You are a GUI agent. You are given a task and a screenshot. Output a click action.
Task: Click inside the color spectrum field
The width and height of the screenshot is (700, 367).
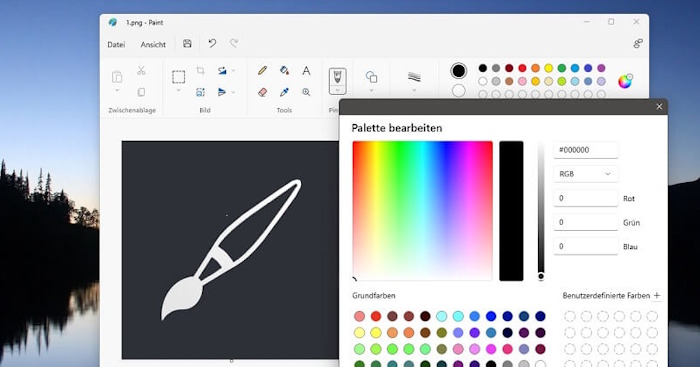pyautogui.click(x=422, y=211)
